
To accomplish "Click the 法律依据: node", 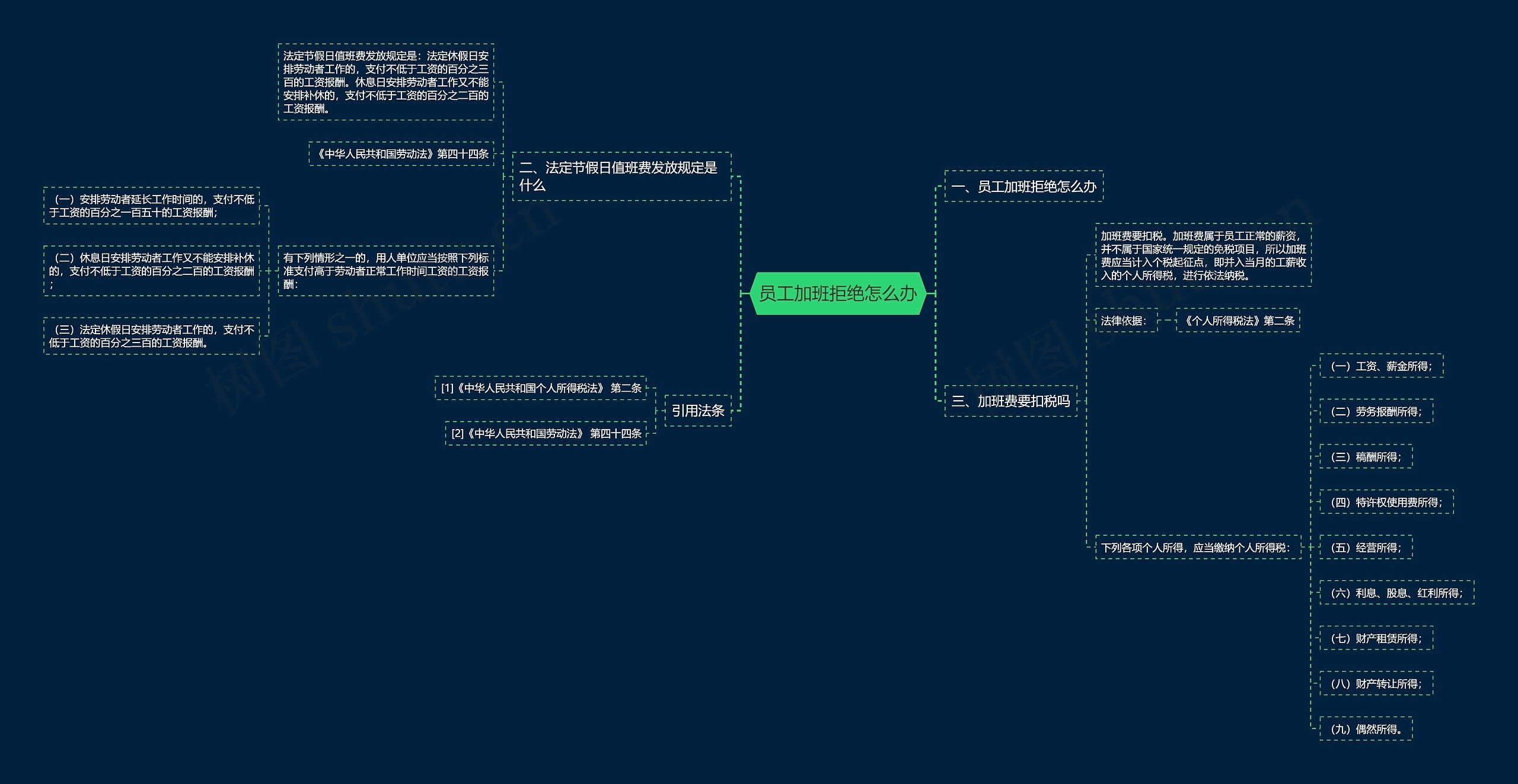I will coord(1125,321).
